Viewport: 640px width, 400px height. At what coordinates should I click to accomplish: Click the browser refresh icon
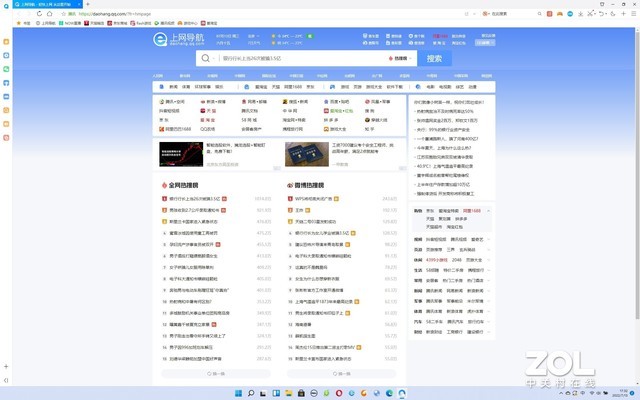(x=47, y=13)
